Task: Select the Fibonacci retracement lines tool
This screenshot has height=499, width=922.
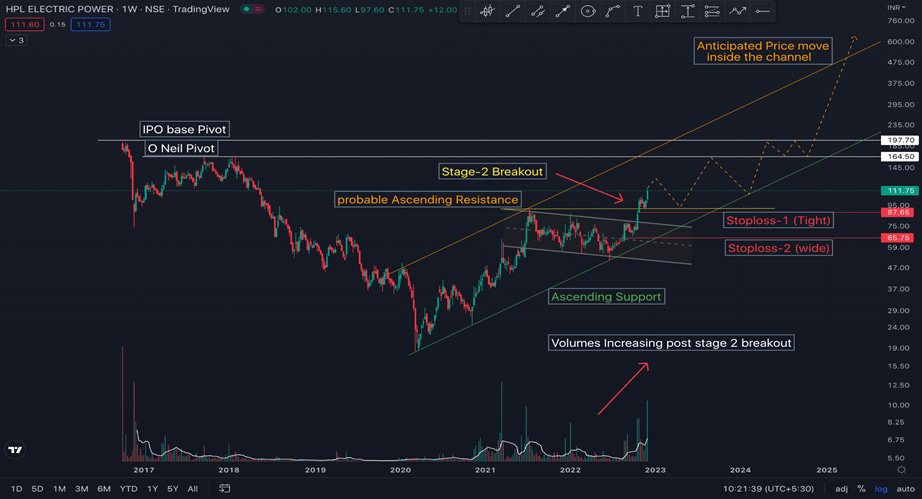Action: pos(712,11)
